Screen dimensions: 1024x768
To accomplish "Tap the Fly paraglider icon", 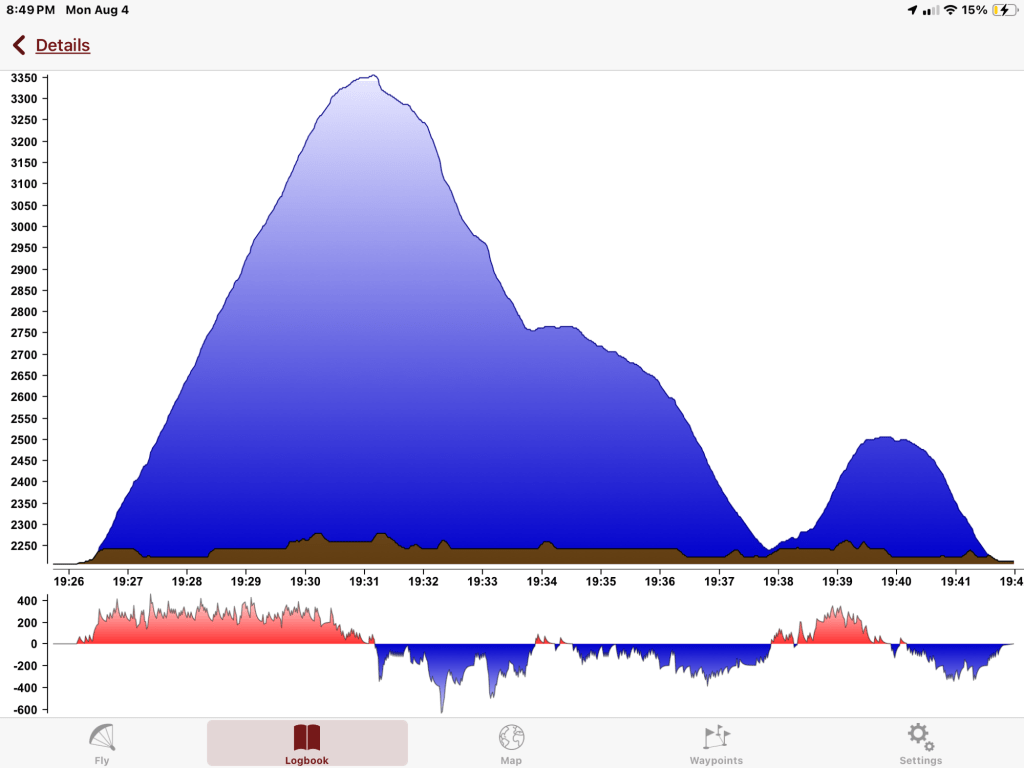I will click(x=102, y=737).
